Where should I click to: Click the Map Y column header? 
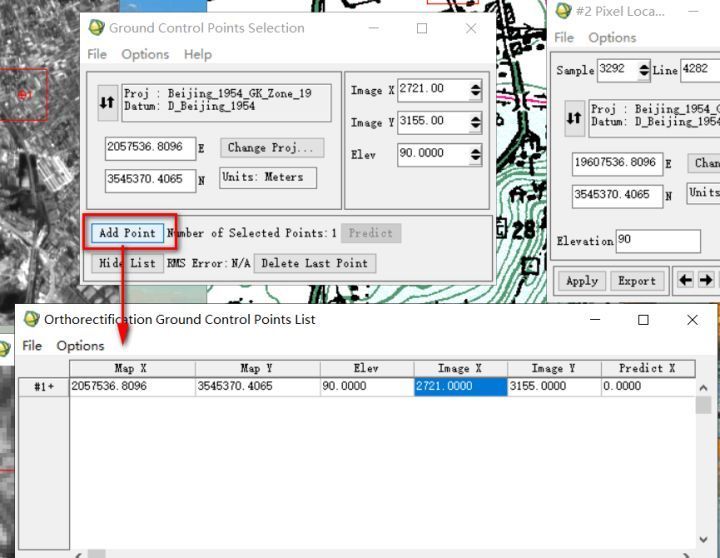[x=258, y=368]
